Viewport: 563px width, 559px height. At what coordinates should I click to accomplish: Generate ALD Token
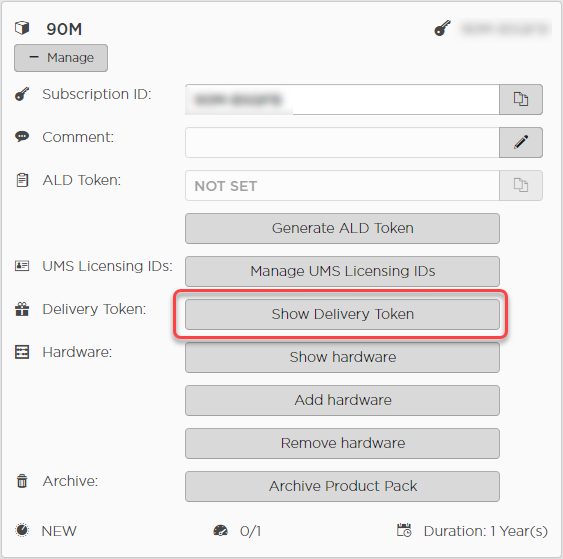342,228
